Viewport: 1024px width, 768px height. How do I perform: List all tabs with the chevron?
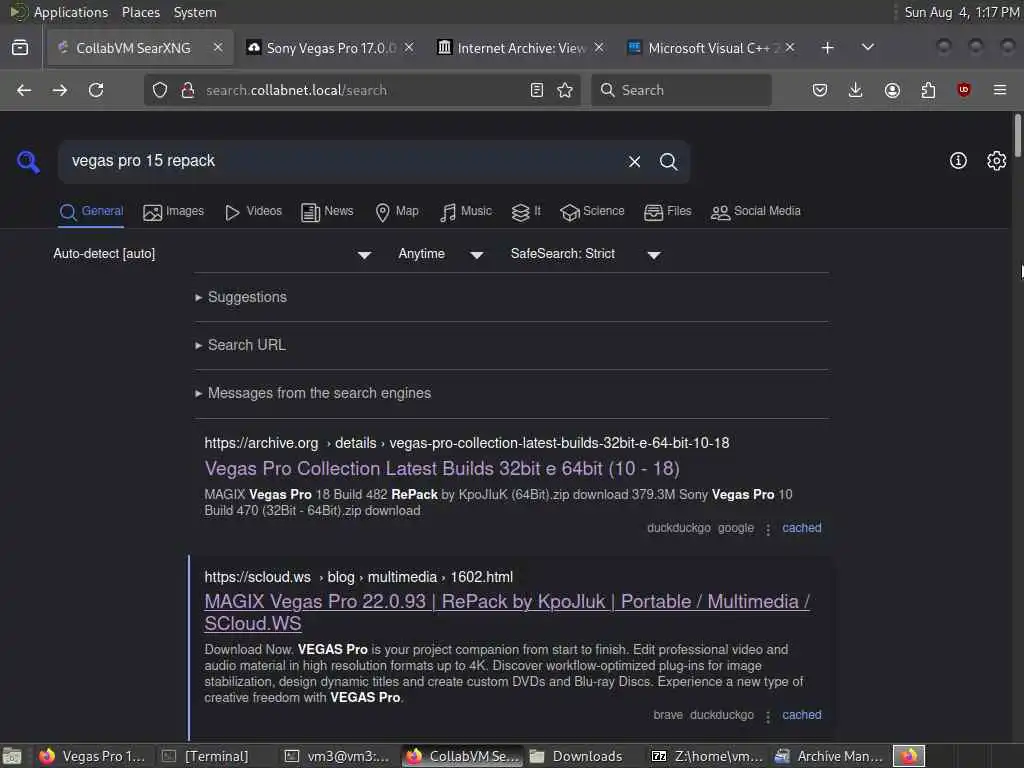coord(868,48)
